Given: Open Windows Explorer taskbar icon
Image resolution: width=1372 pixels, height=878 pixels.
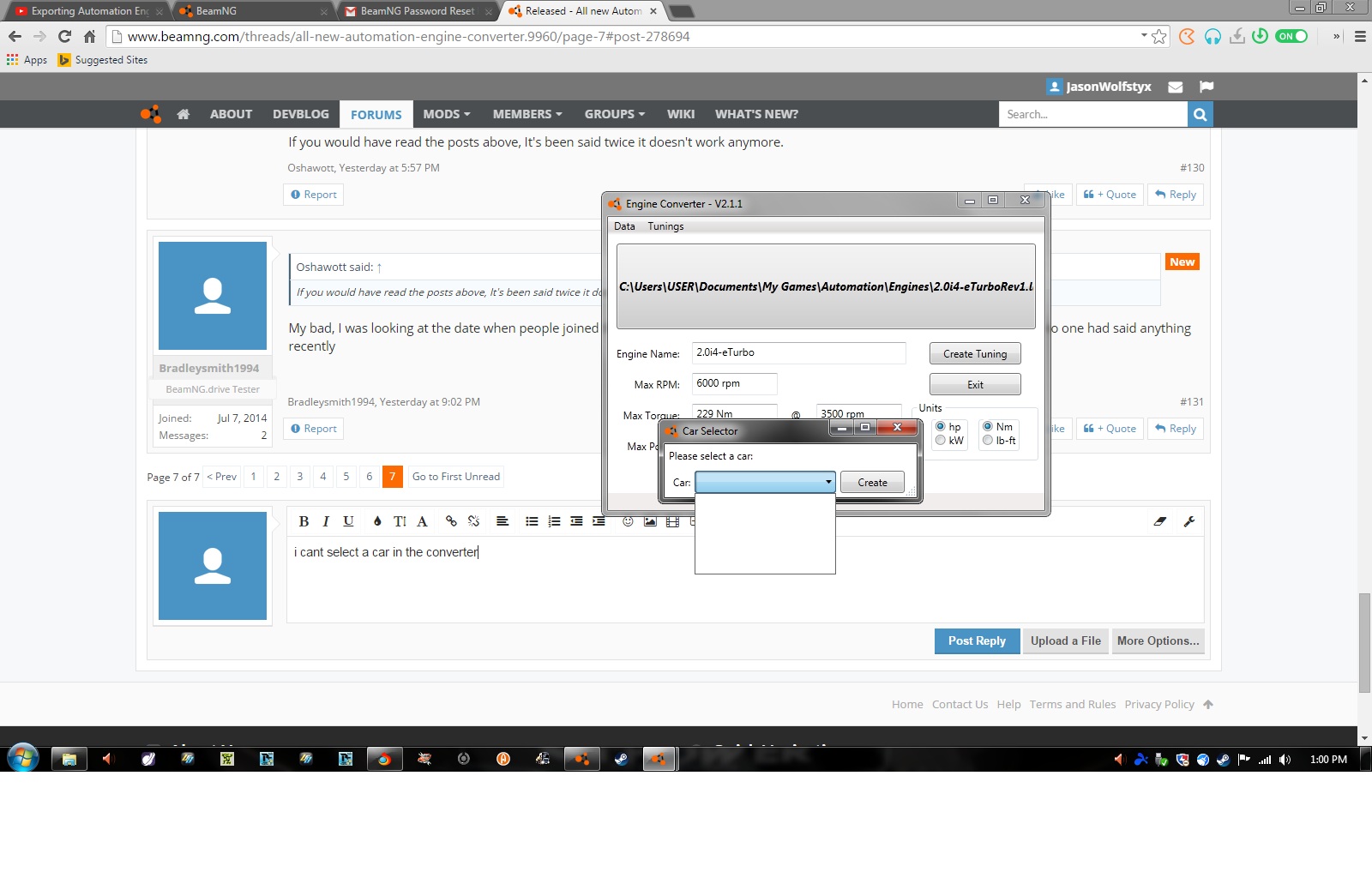Looking at the screenshot, I should click(x=69, y=759).
